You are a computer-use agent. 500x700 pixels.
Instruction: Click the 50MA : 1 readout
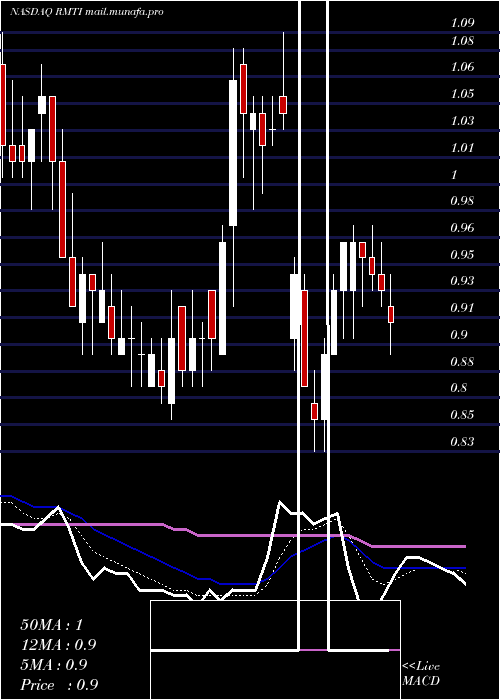coord(51,625)
